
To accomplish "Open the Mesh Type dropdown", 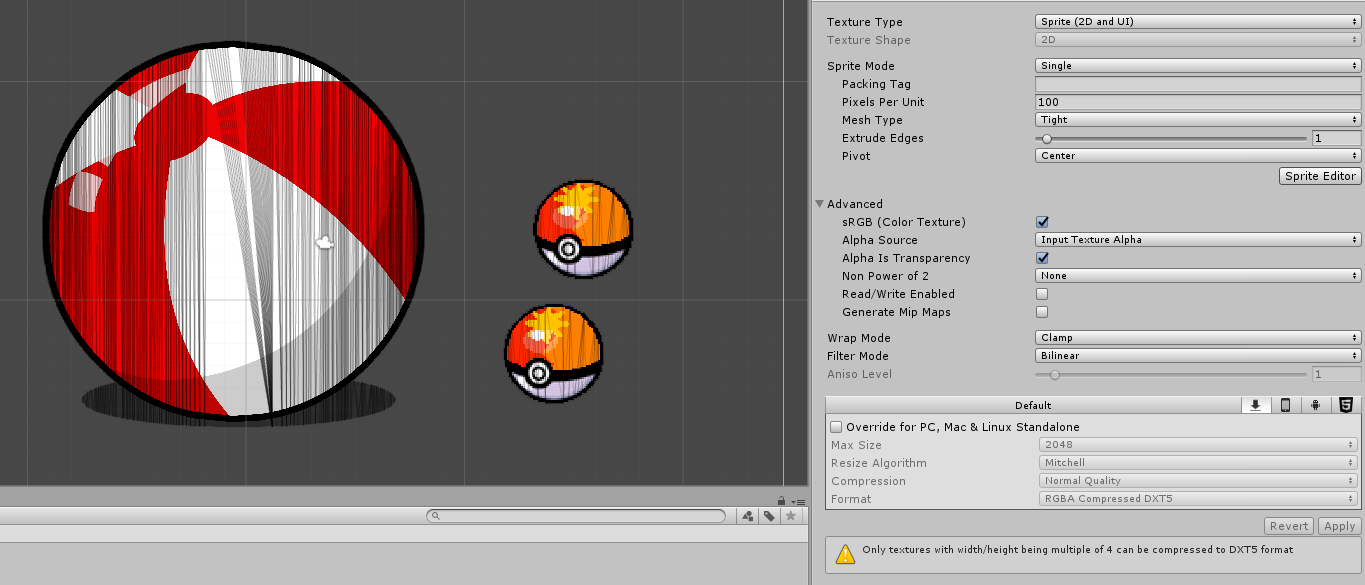I will coord(1198,120).
